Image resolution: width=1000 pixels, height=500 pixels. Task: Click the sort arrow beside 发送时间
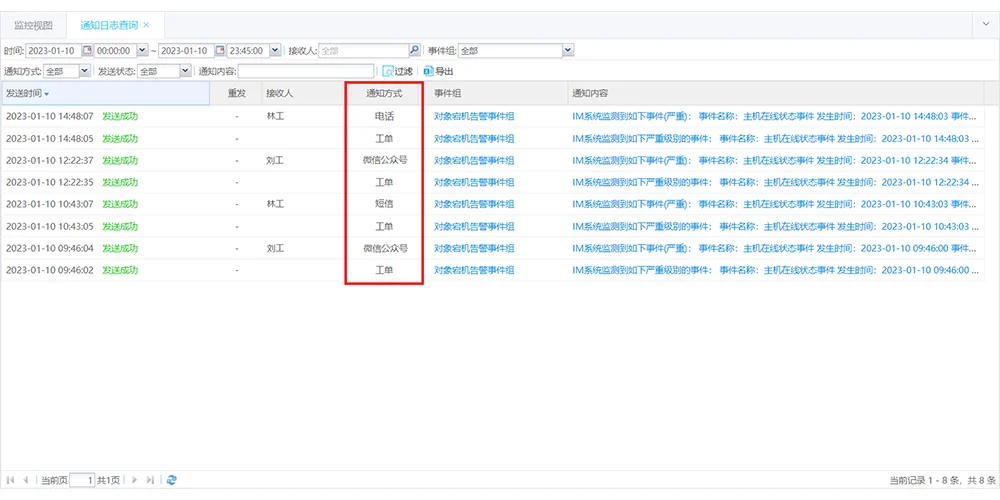(47, 94)
